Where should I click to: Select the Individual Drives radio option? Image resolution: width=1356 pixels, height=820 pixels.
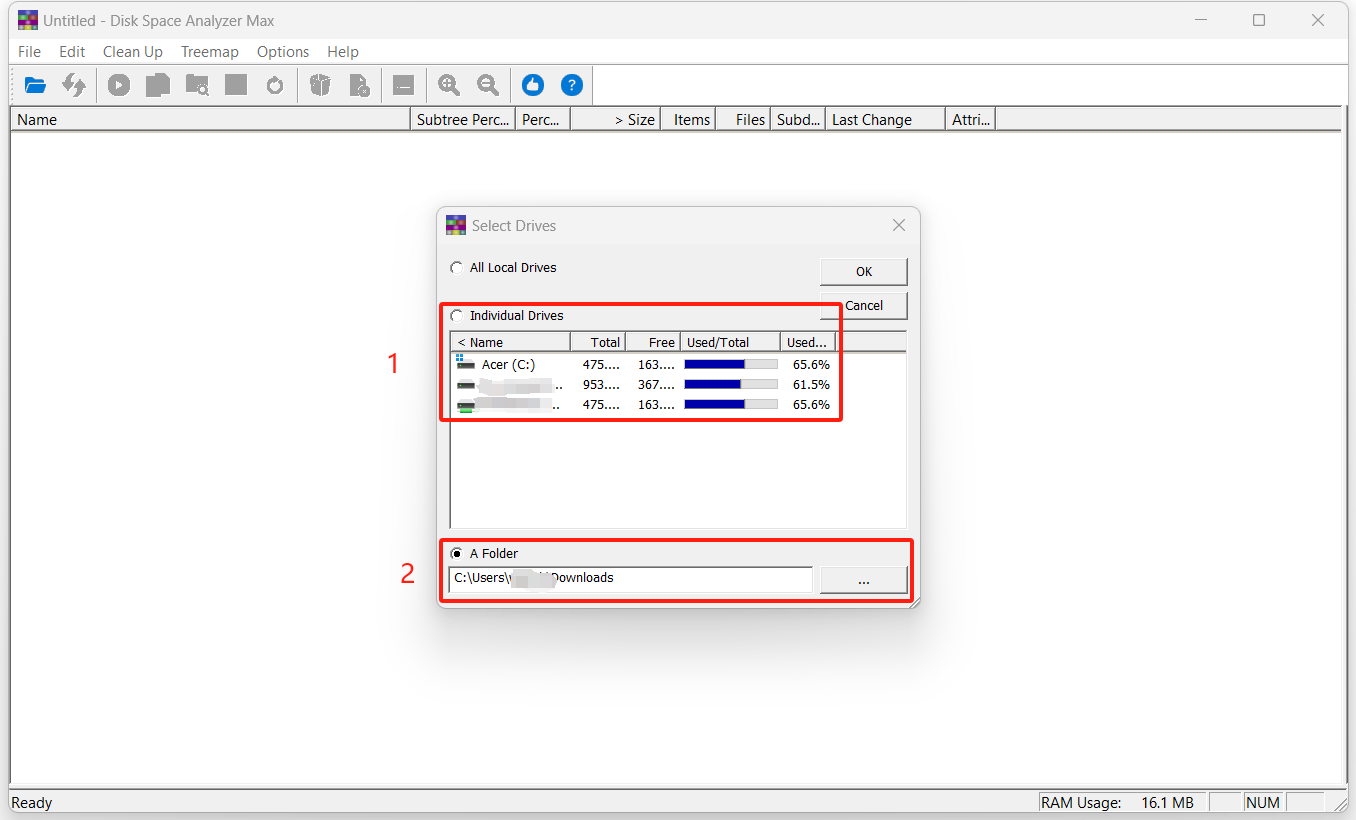[x=457, y=316]
